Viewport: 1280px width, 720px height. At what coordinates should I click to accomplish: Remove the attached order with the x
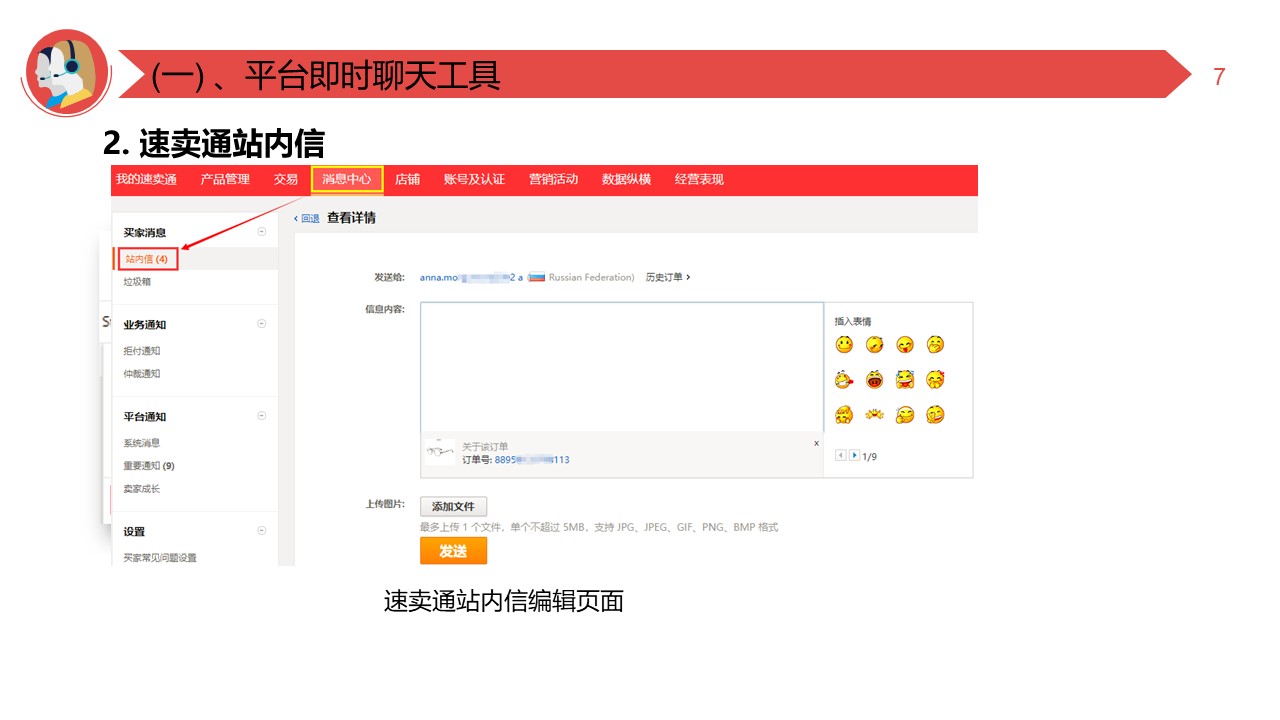click(816, 443)
